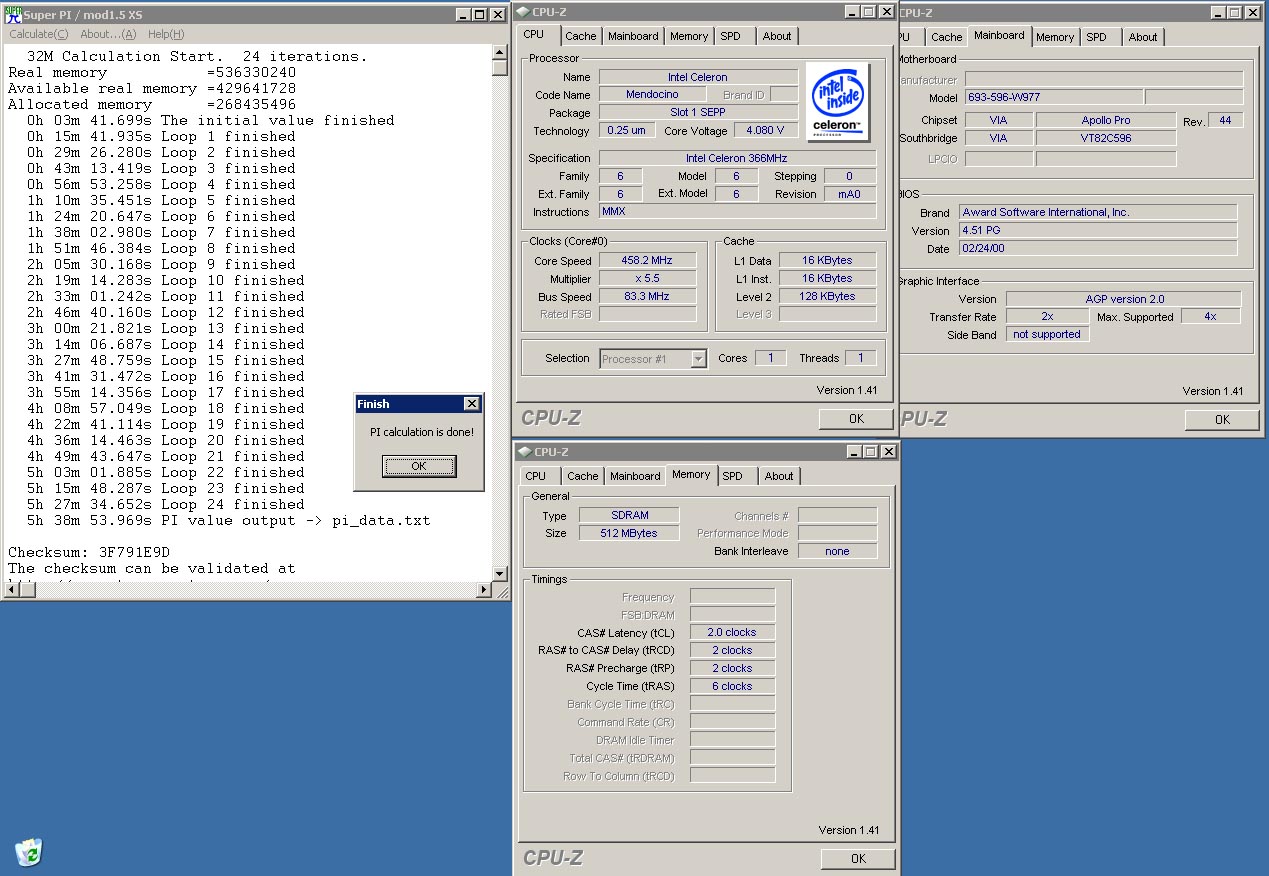Click OK in the CPU-Z Mainboard window

(x=1222, y=420)
